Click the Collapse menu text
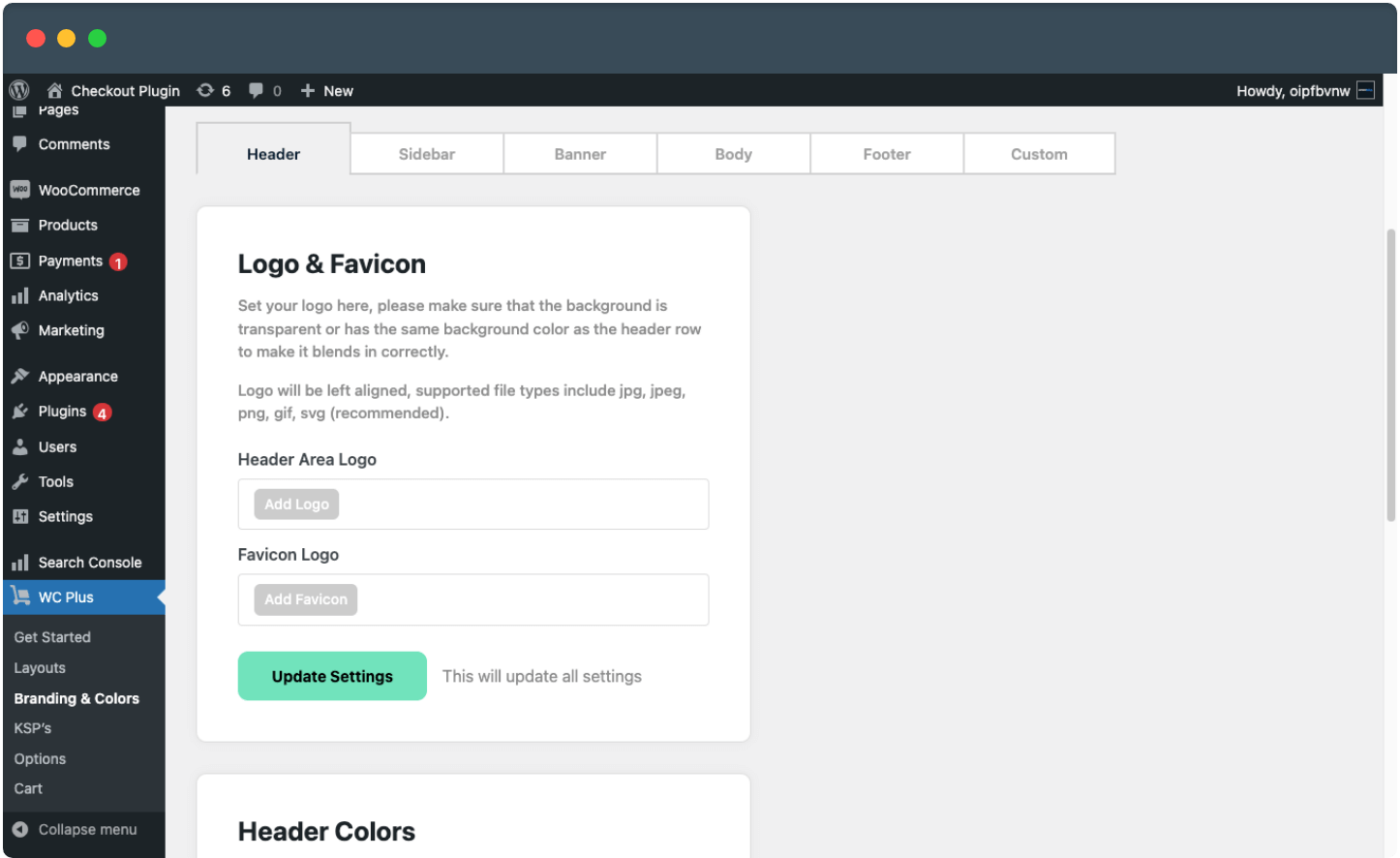This screenshot has height=858, width=1400. (88, 829)
